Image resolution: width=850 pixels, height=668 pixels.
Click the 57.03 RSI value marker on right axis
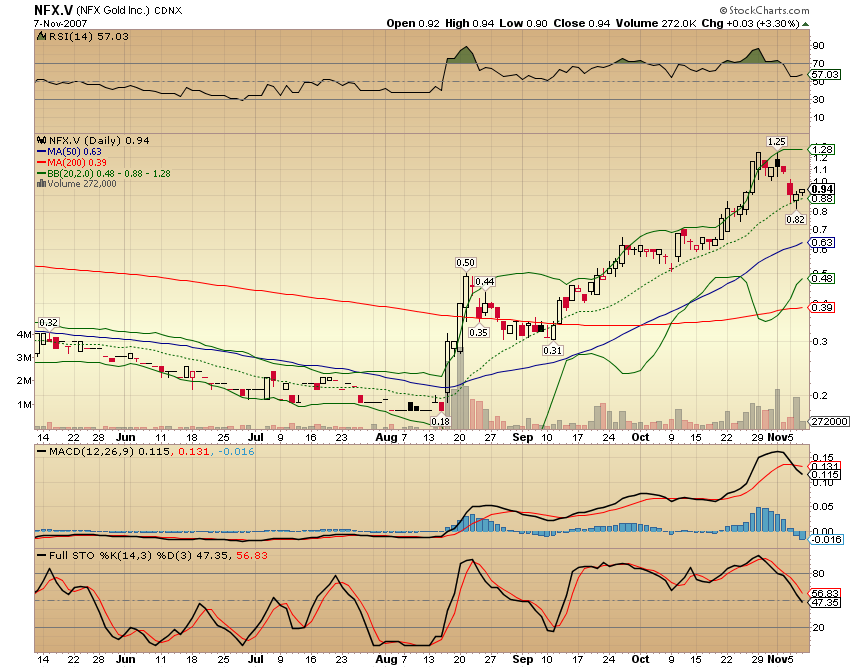pyautogui.click(x=828, y=73)
